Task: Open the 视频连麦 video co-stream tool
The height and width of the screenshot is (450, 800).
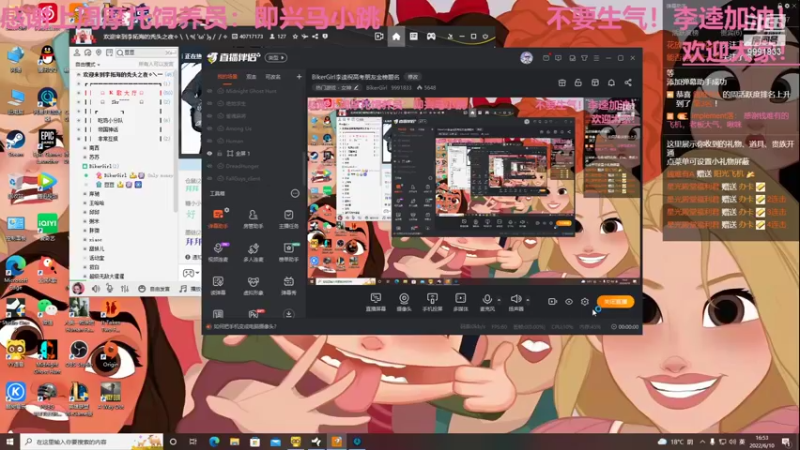Action: tap(218, 252)
